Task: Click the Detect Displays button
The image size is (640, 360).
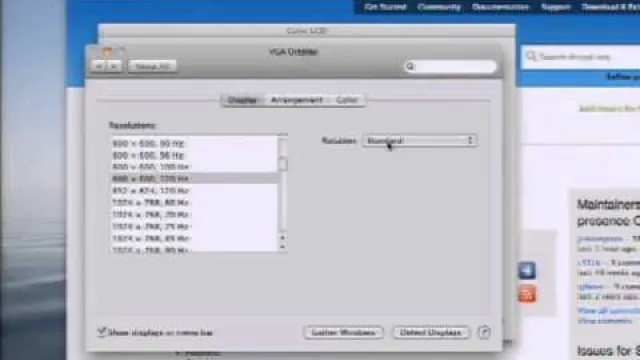Action: (x=431, y=332)
